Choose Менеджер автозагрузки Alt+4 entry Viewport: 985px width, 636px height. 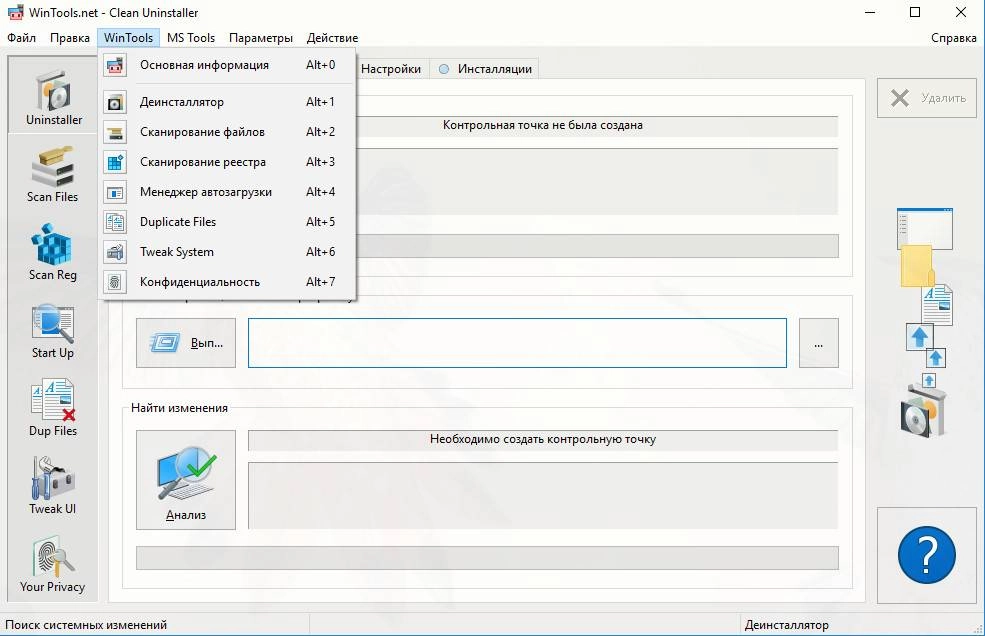[227, 192]
